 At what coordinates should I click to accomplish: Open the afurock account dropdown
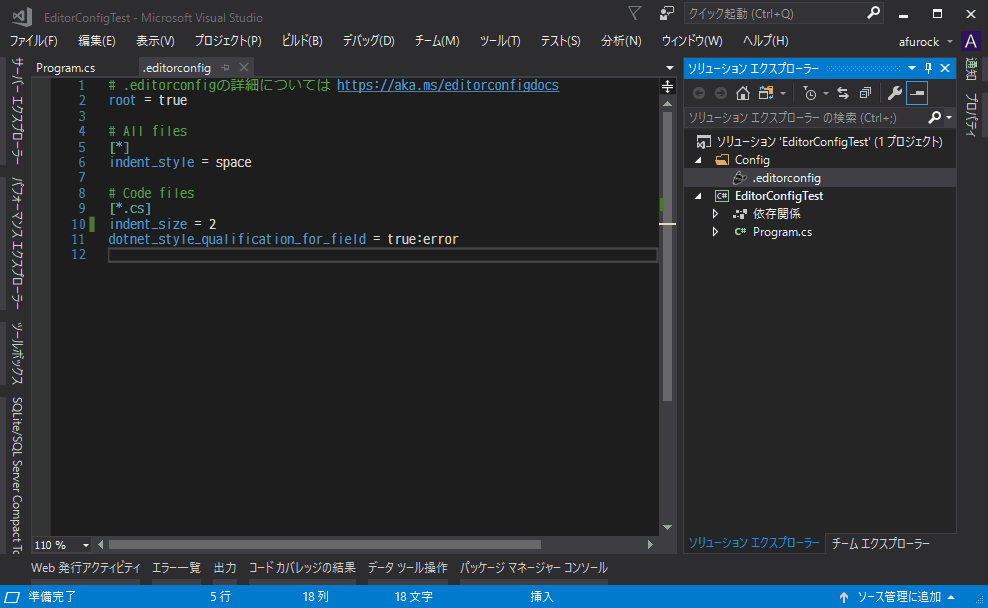pos(925,42)
